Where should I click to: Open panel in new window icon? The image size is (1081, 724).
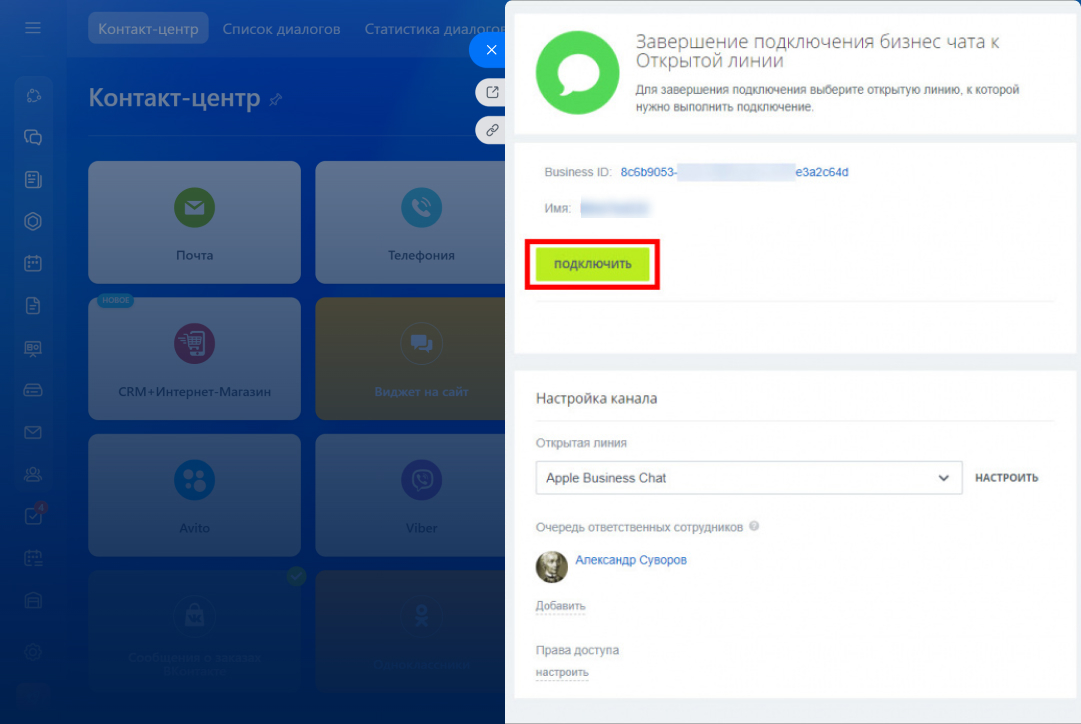[492, 92]
